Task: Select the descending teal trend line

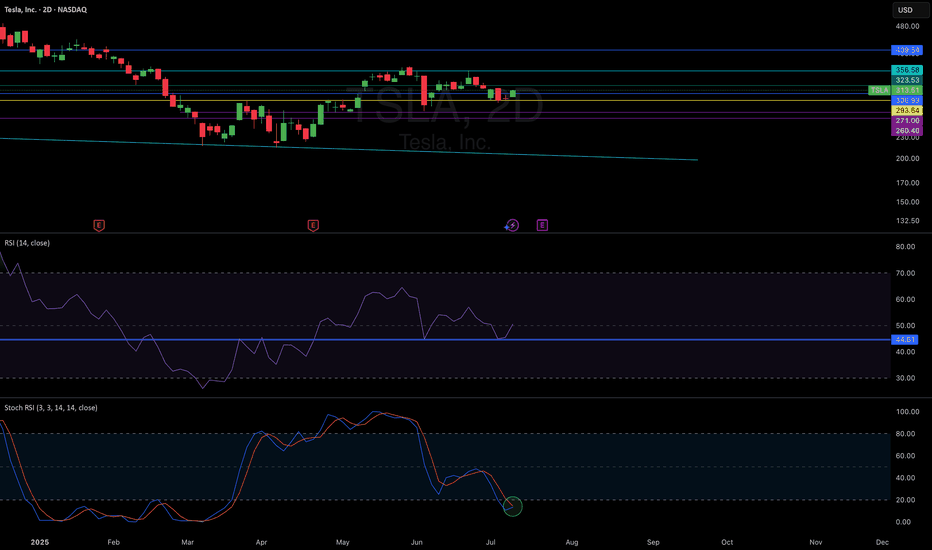Action: [x=348, y=149]
